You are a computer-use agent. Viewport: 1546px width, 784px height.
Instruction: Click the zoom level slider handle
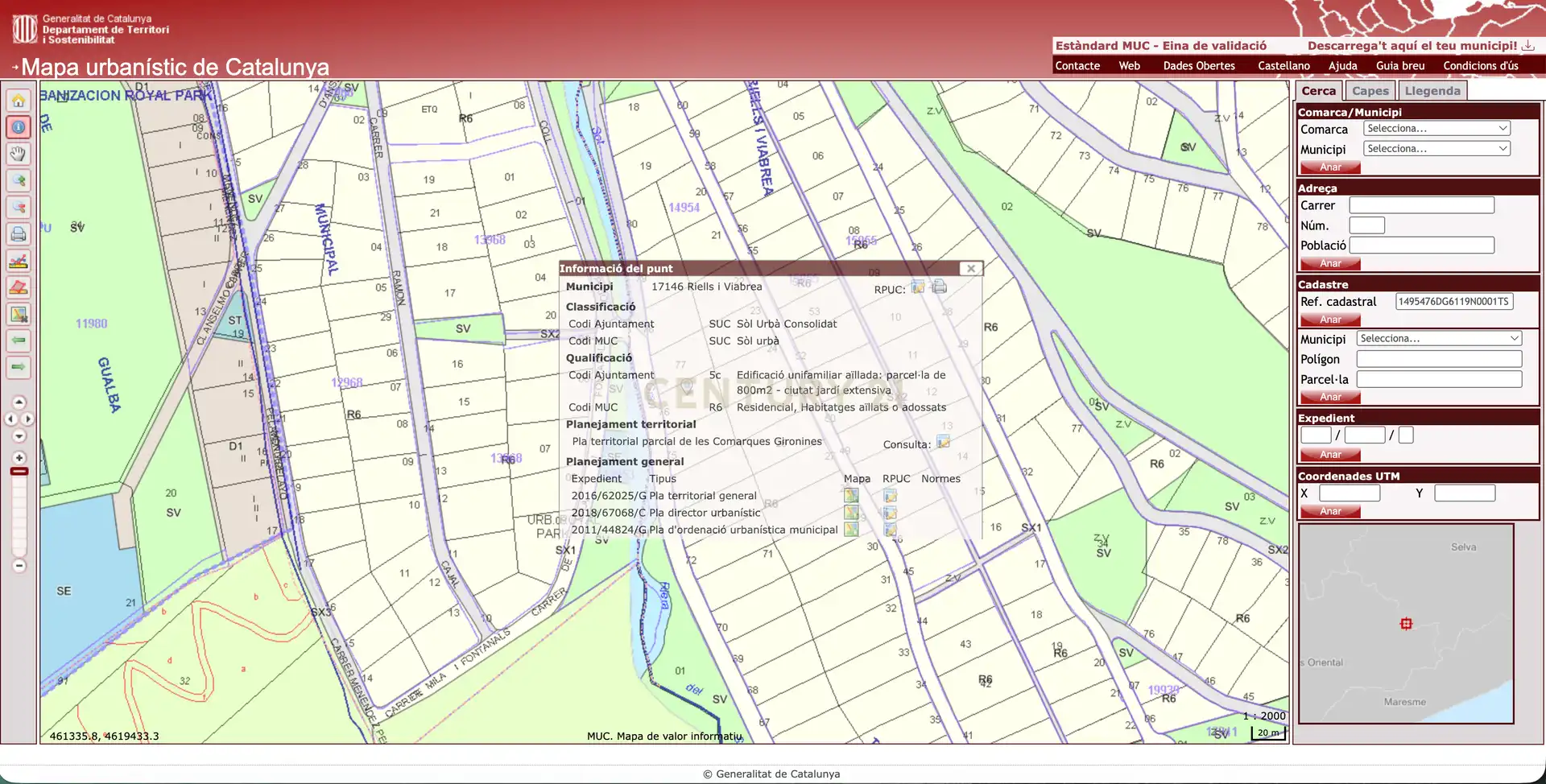[x=19, y=471]
